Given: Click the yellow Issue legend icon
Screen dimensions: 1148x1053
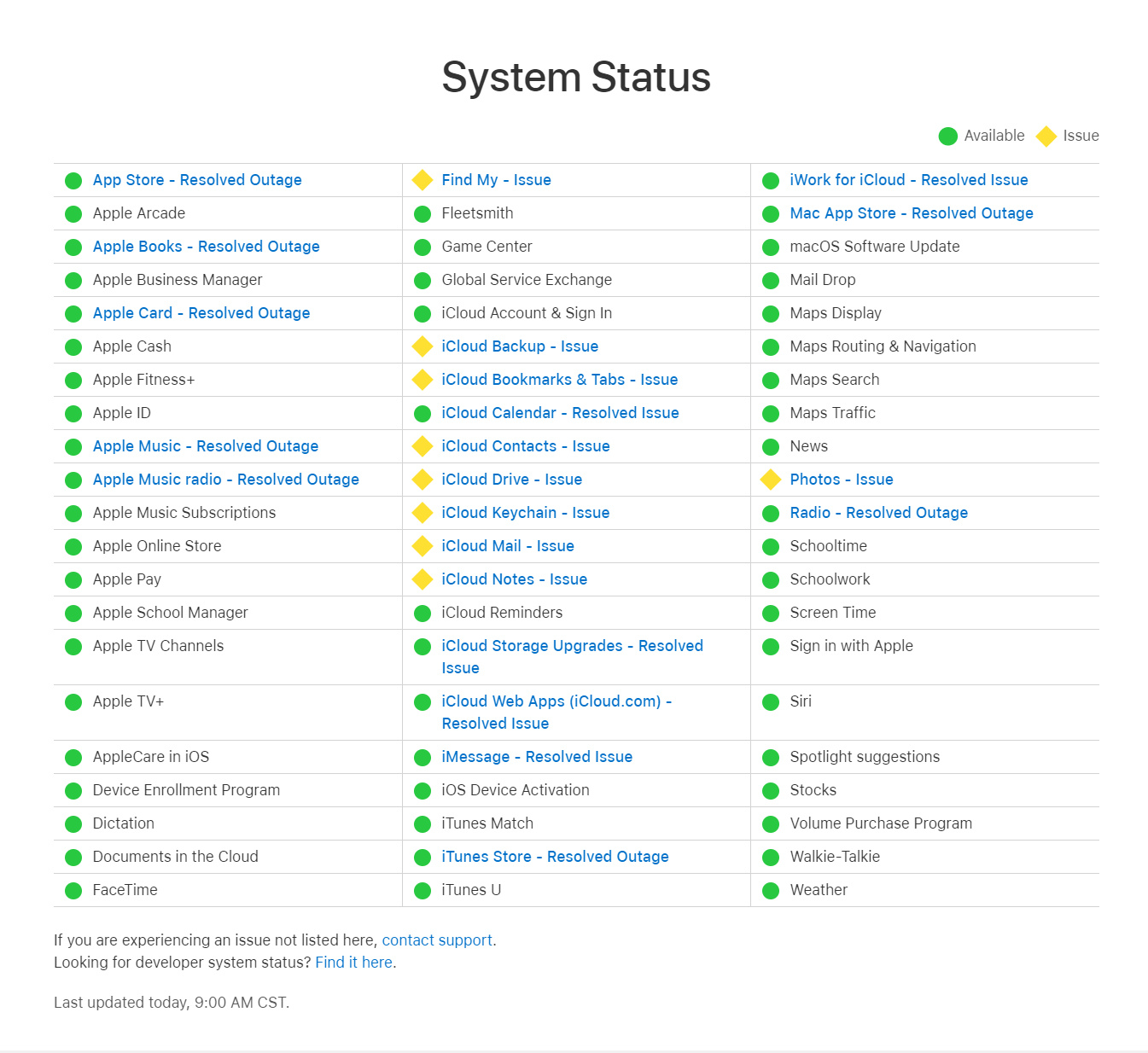Looking at the screenshot, I should [1046, 137].
